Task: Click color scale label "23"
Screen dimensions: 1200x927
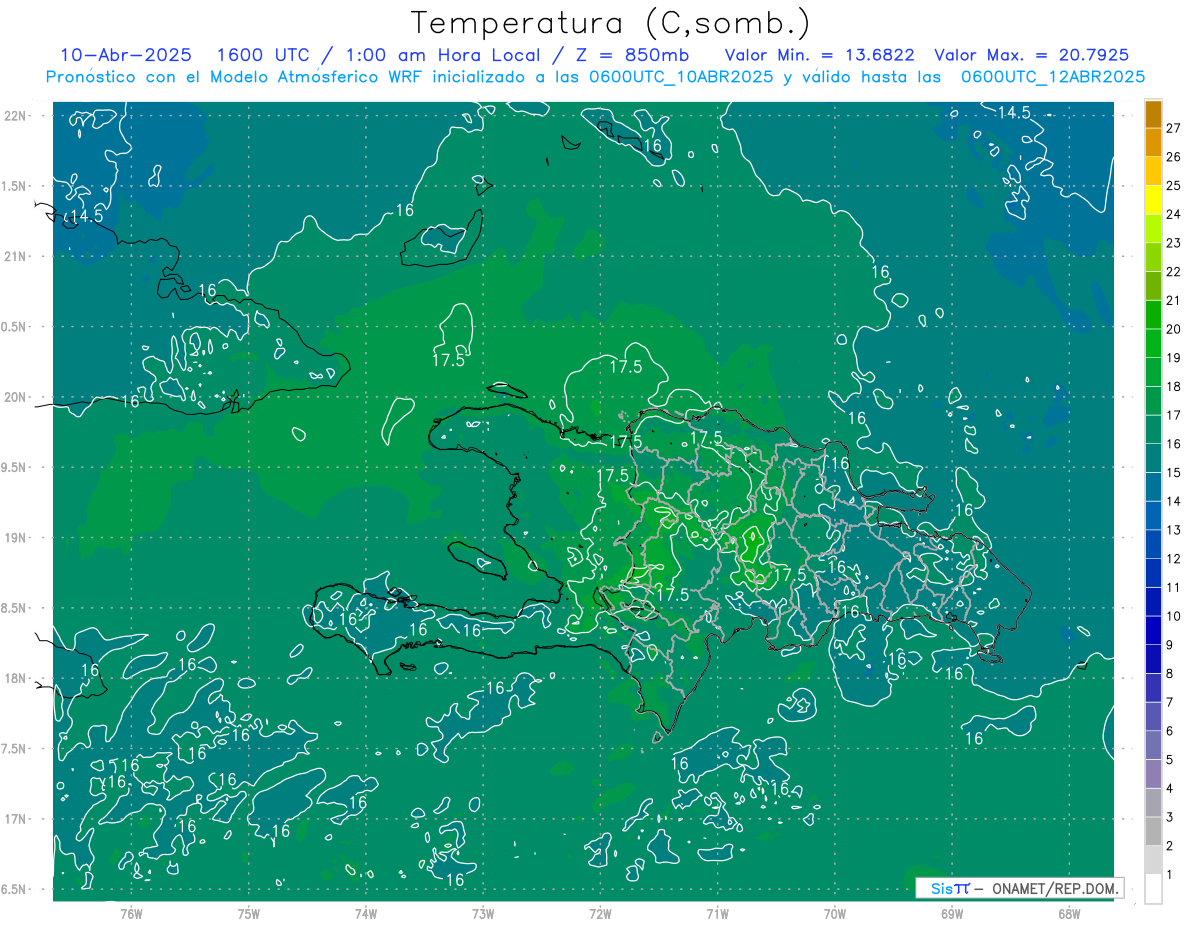Action: [x=1173, y=243]
